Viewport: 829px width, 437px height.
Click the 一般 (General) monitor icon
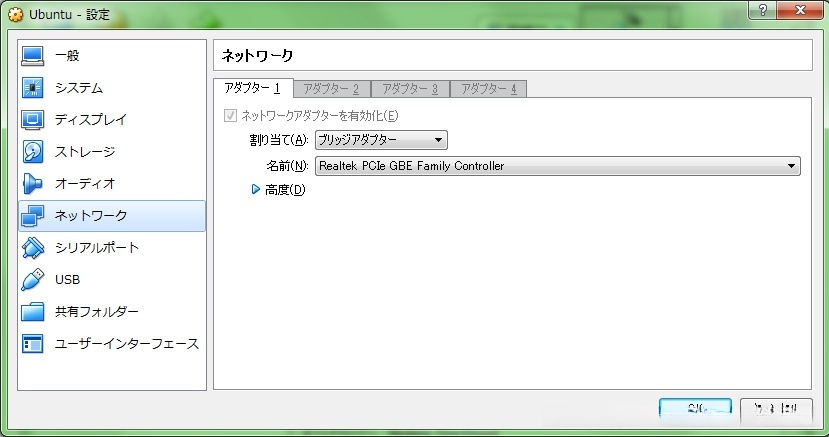[33, 55]
